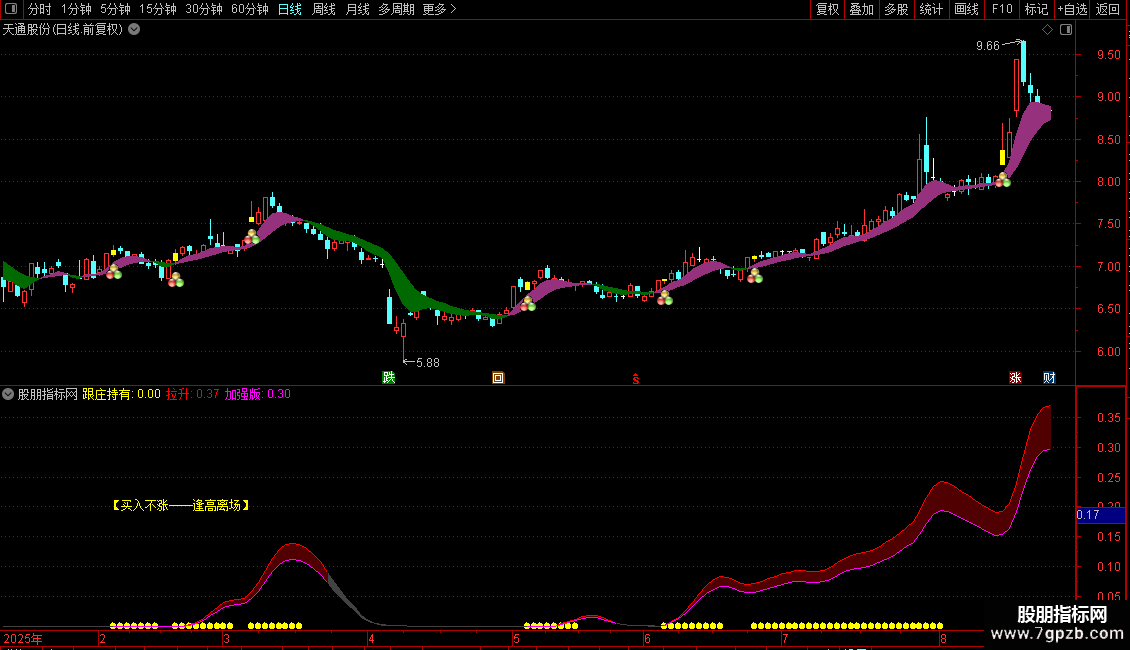This screenshot has width=1130, height=650.
Task: Select the 5分钟 period
Action: tap(115, 9)
